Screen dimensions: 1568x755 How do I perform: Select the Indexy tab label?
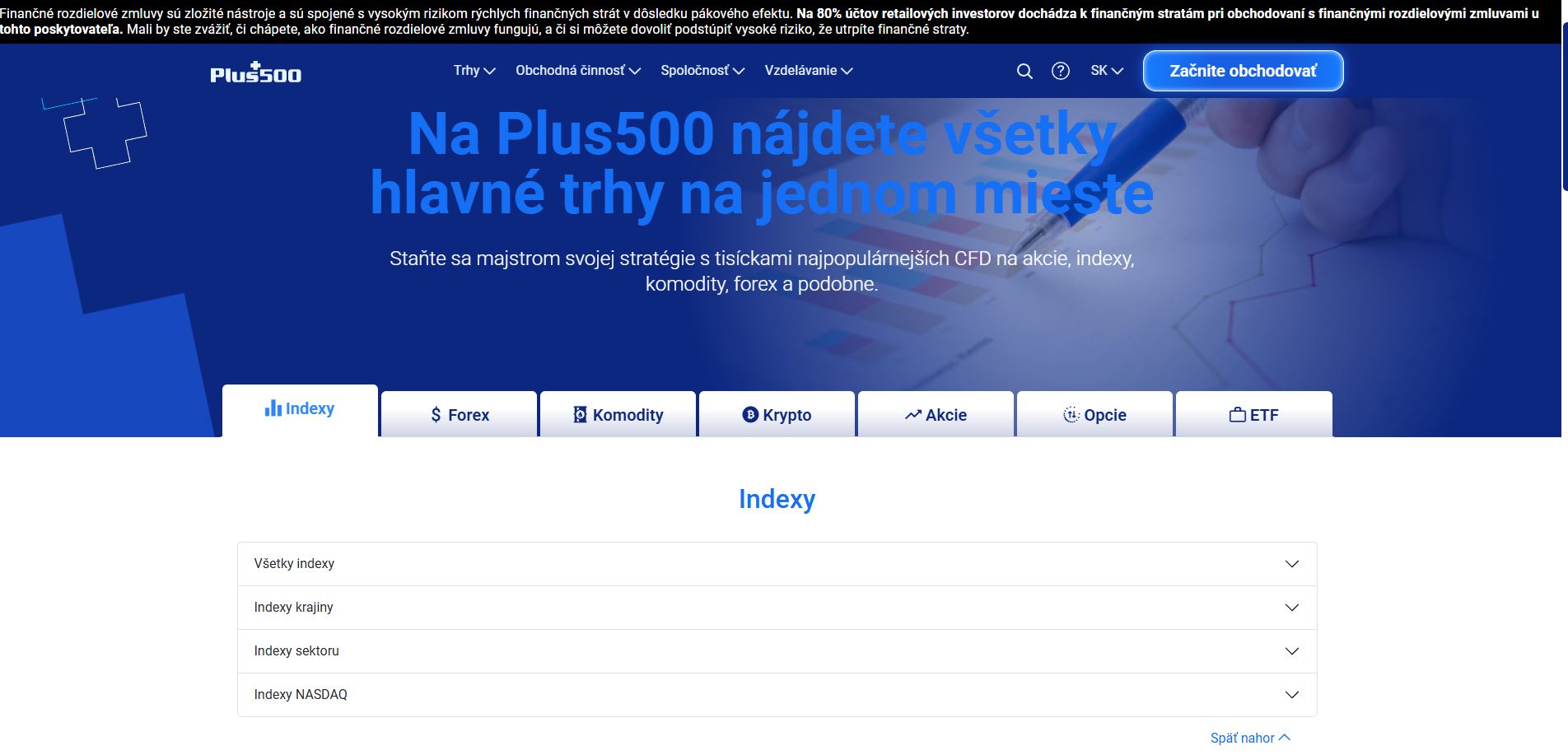[x=310, y=408]
